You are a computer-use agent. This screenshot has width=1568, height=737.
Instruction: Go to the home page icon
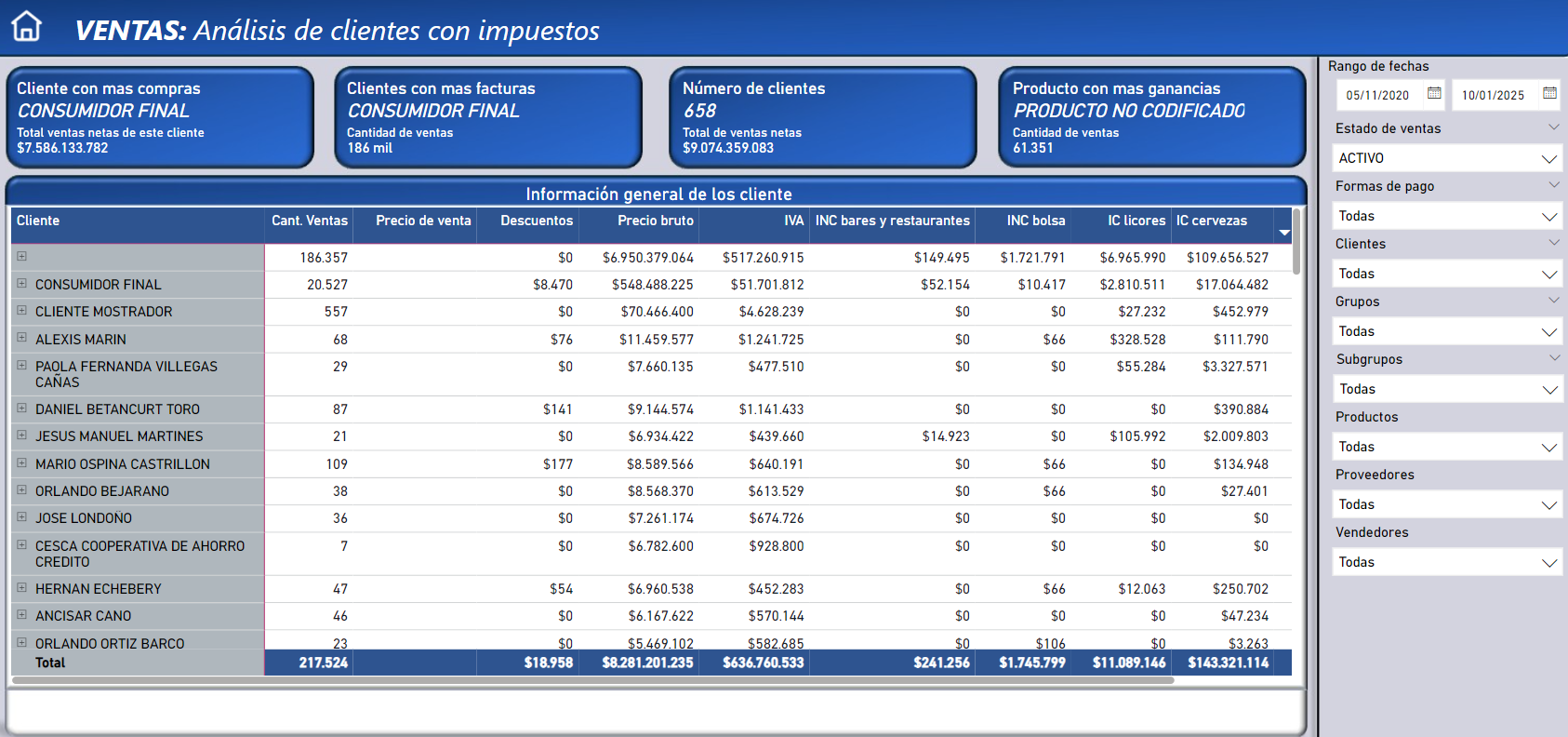(x=27, y=26)
